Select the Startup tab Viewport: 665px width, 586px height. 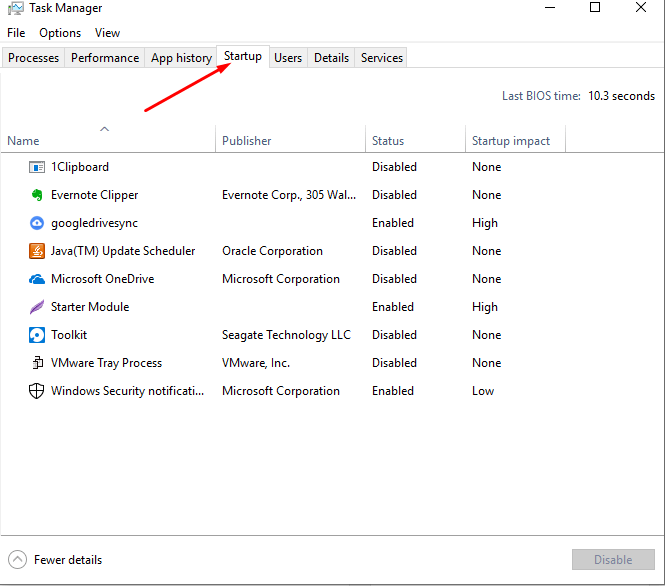243,56
